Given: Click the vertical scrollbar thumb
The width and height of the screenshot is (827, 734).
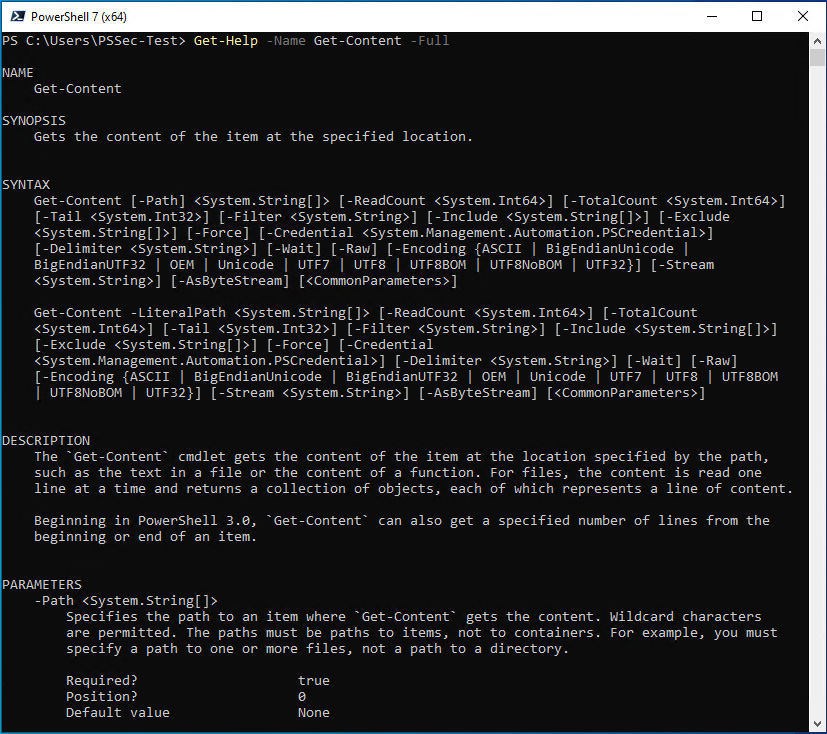Looking at the screenshot, I should tap(817, 57).
